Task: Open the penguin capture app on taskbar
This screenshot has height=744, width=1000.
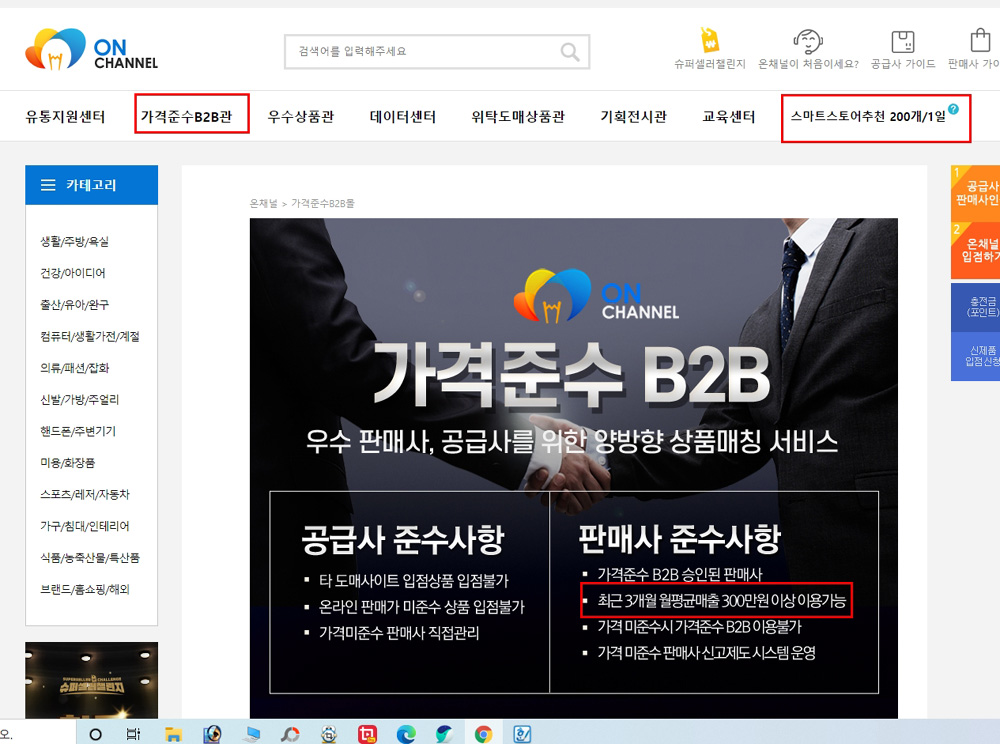Action: click(x=328, y=734)
